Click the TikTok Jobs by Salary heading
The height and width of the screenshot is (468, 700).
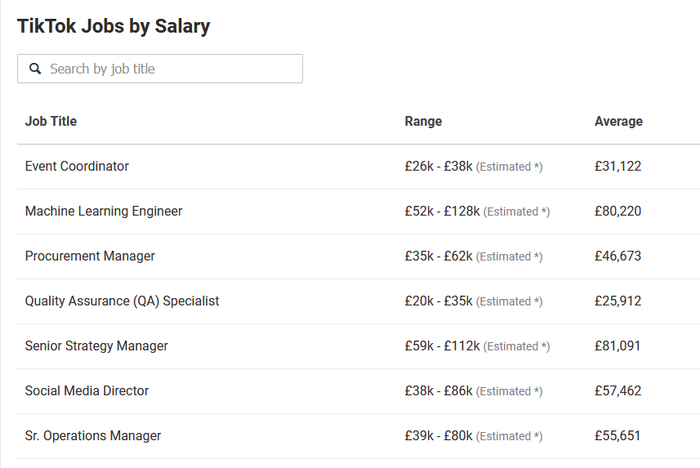pyautogui.click(x=114, y=27)
